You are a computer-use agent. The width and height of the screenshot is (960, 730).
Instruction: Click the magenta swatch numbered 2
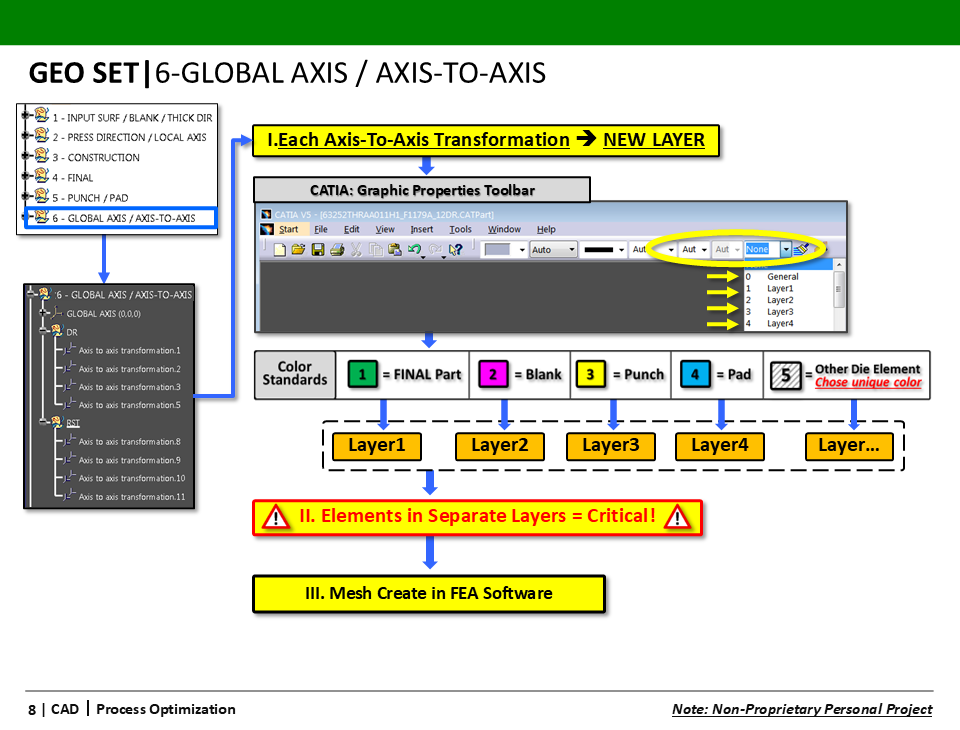tap(493, 374)
